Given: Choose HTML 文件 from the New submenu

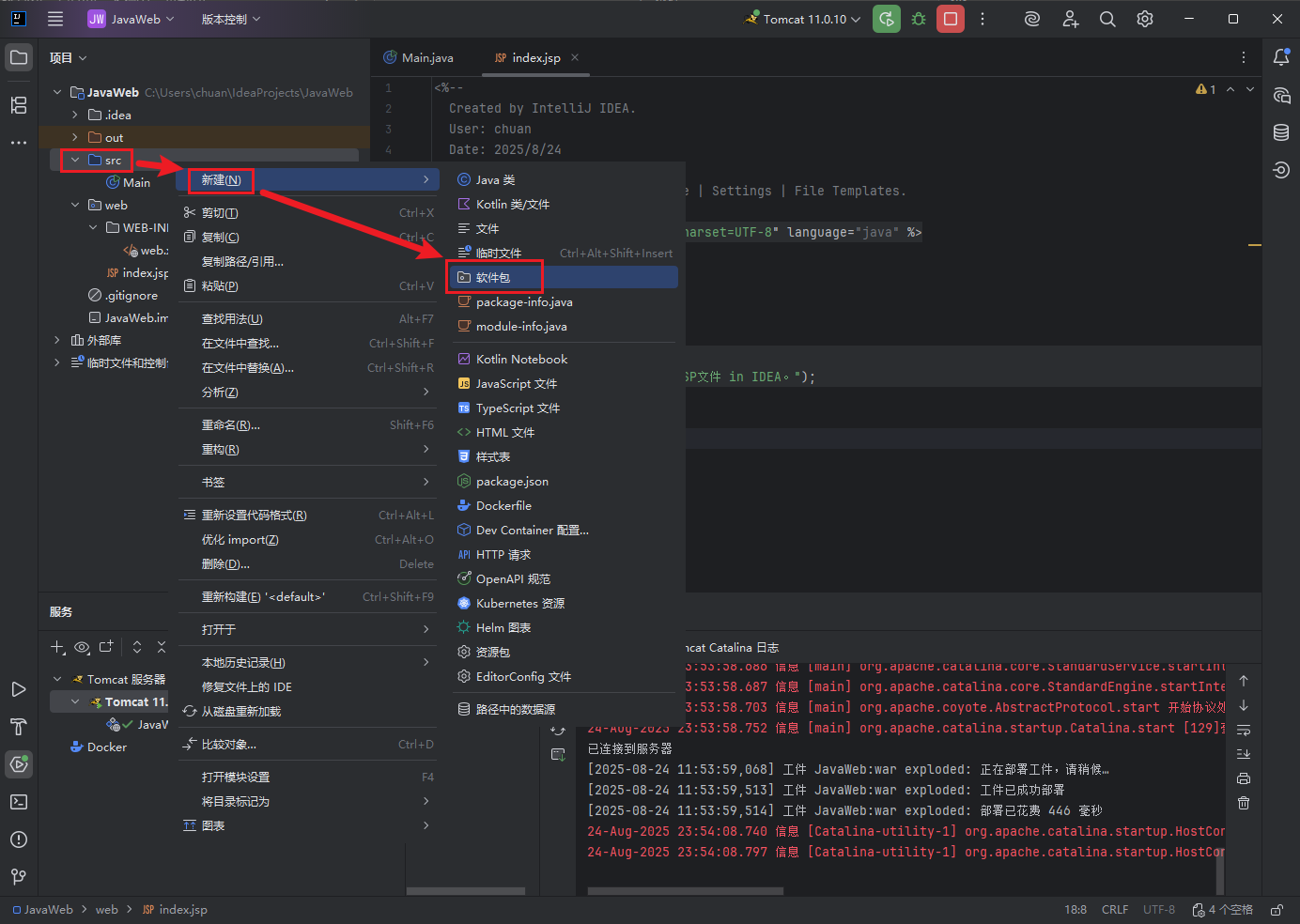Looking at the screenshot, I should [x=563, y=432].
